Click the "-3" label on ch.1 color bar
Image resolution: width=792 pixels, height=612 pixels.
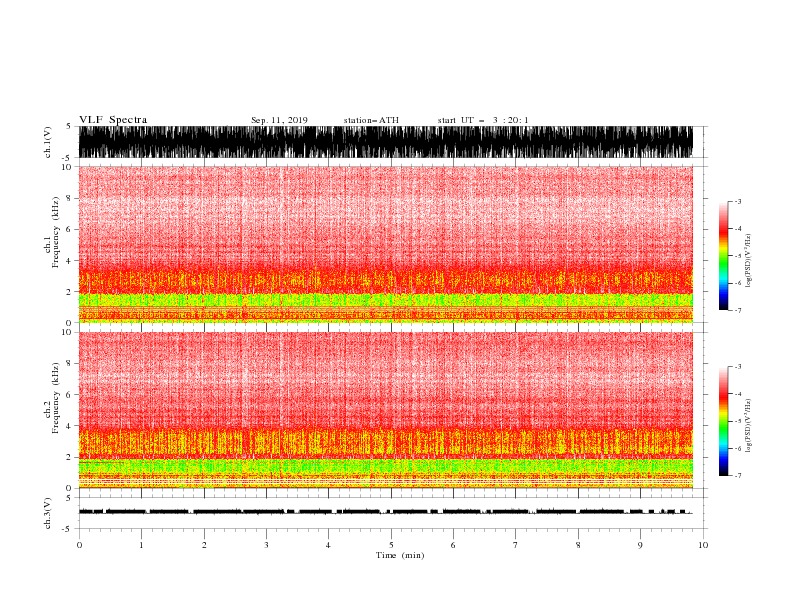coord(738,201)
